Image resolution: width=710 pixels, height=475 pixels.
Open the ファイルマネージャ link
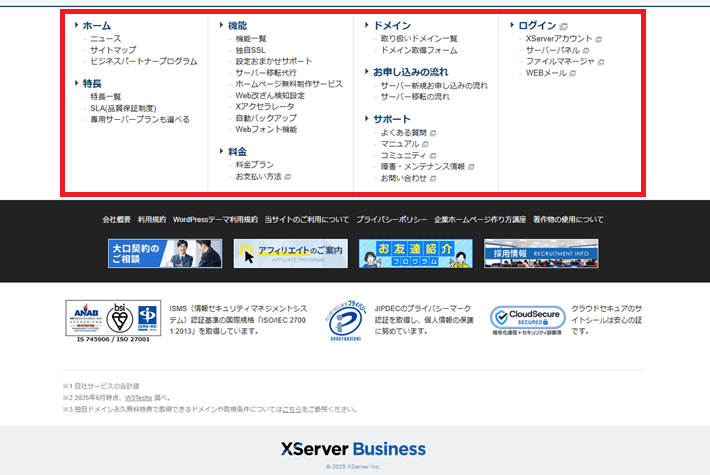tap(560, 62)
